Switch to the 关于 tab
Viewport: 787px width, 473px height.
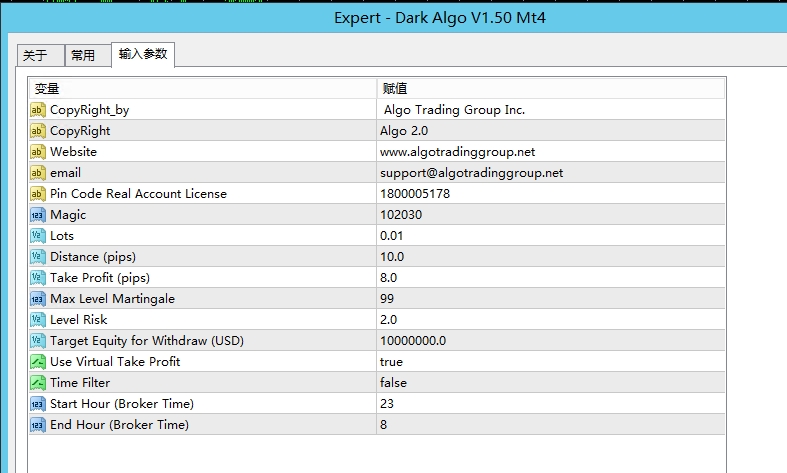(x=40, y=55)
